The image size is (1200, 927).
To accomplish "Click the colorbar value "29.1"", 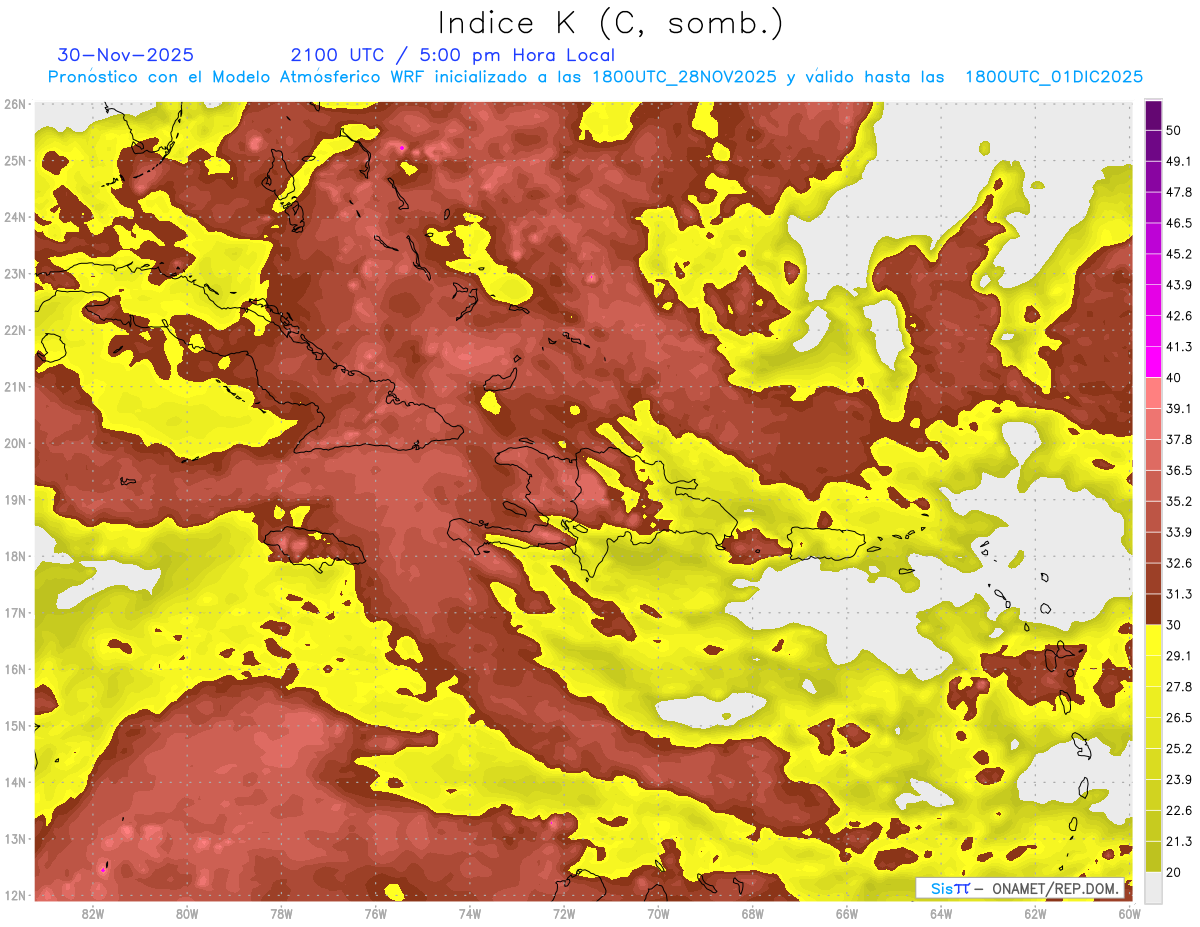I will tap(1178, 656).
